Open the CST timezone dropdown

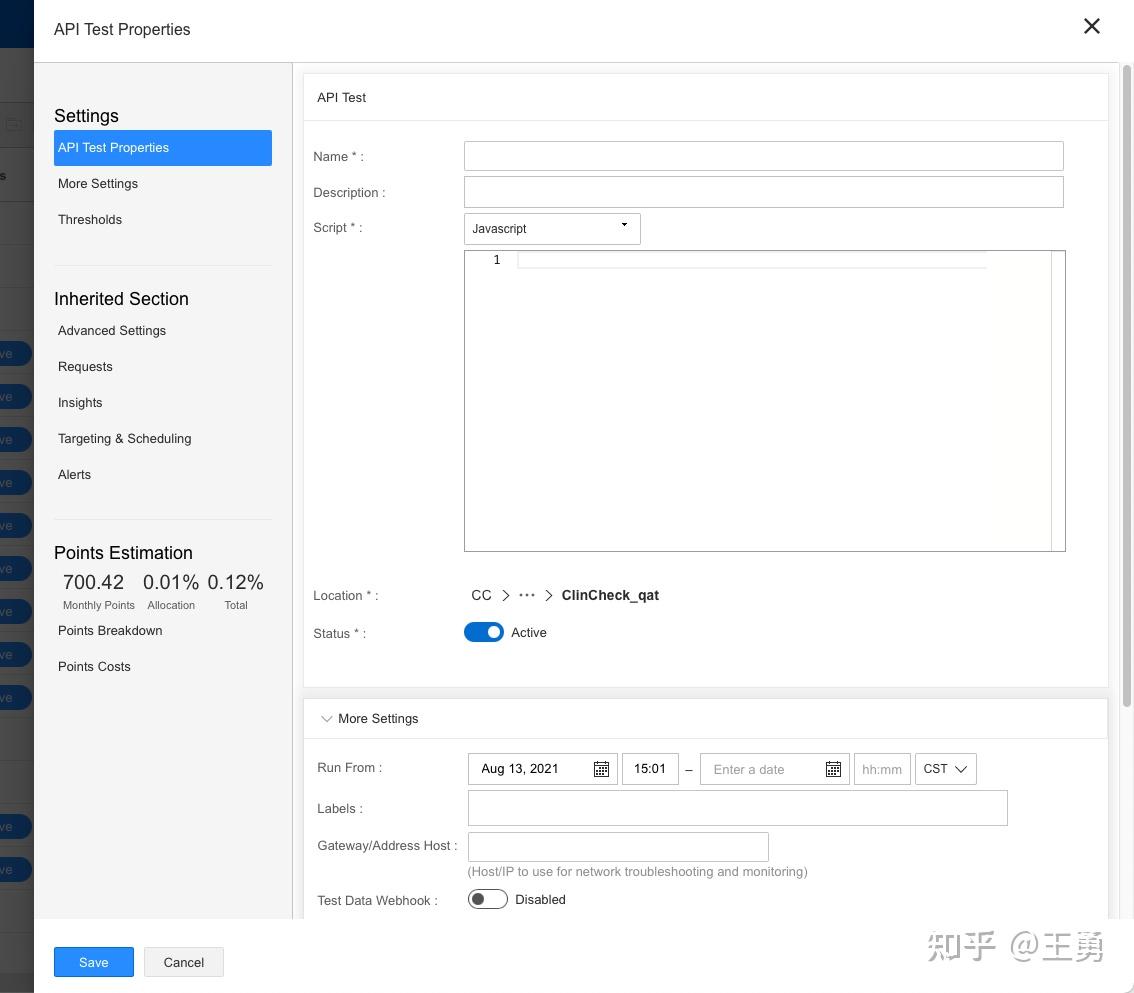pyautogui.click(x=944, y=768)
